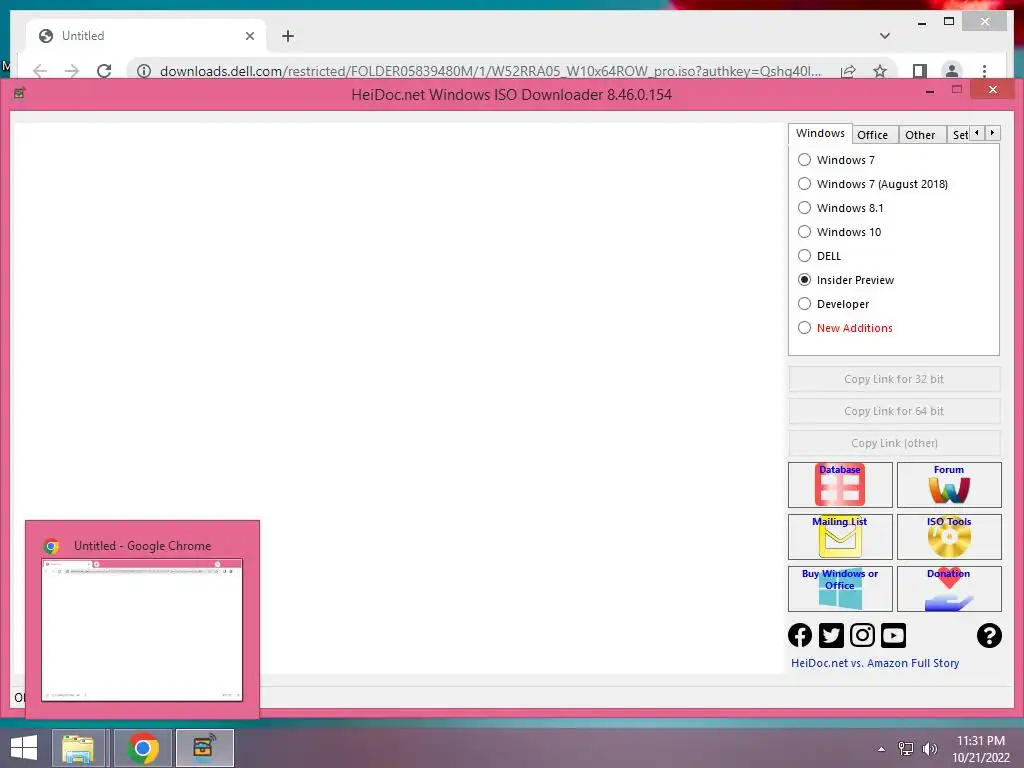Show hidden tray icons arrow
The height and width of the screenshot is (768, 1024).
882,749
